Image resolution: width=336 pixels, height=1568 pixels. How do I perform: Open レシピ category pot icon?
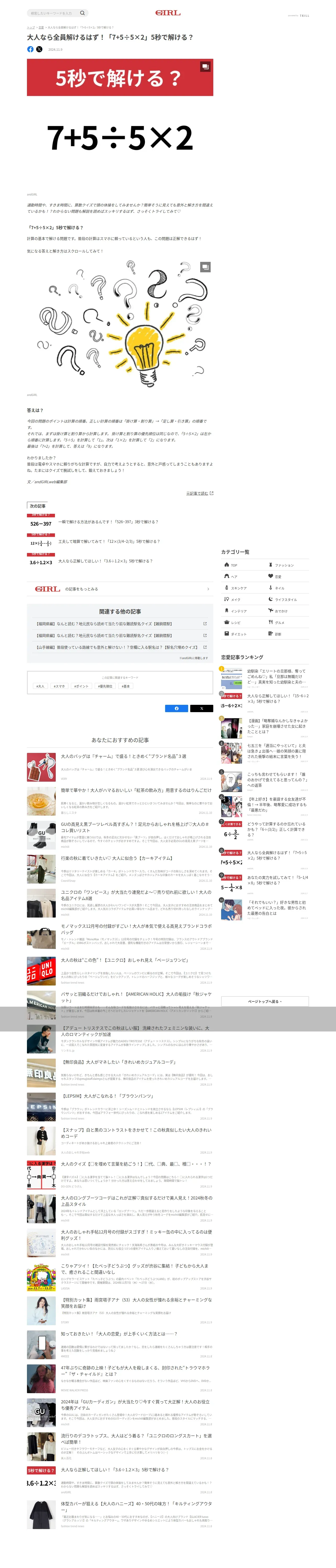[227, 622]
